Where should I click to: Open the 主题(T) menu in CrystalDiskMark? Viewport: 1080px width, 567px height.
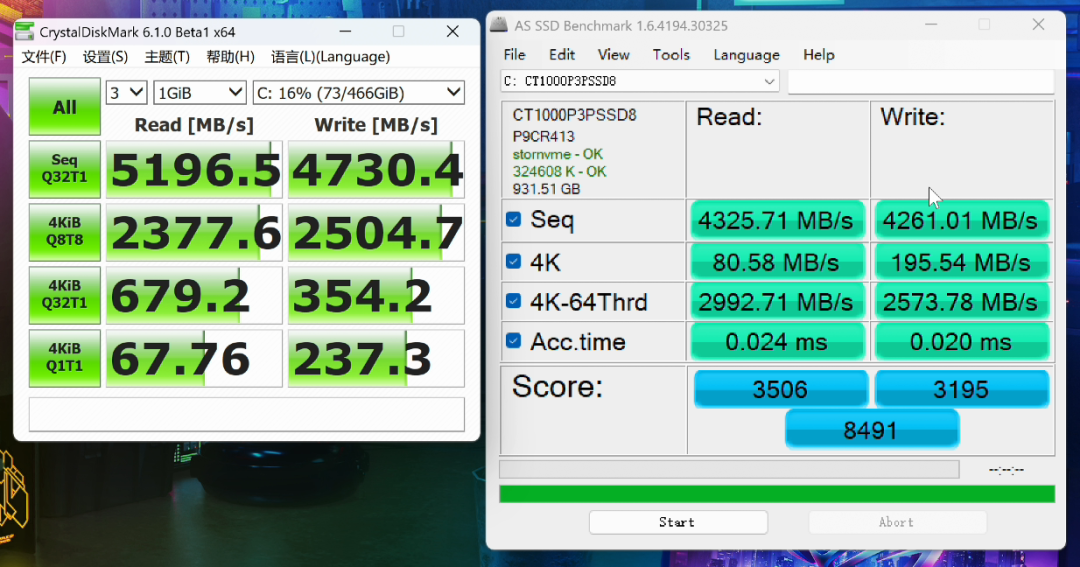click(x=167, y=56)
